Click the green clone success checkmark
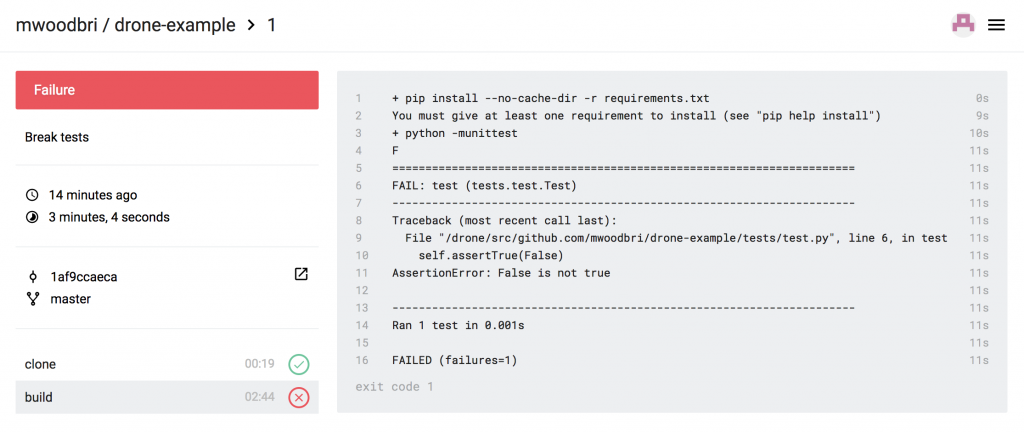Screen dimensions: 1024x433 (298, 364)
